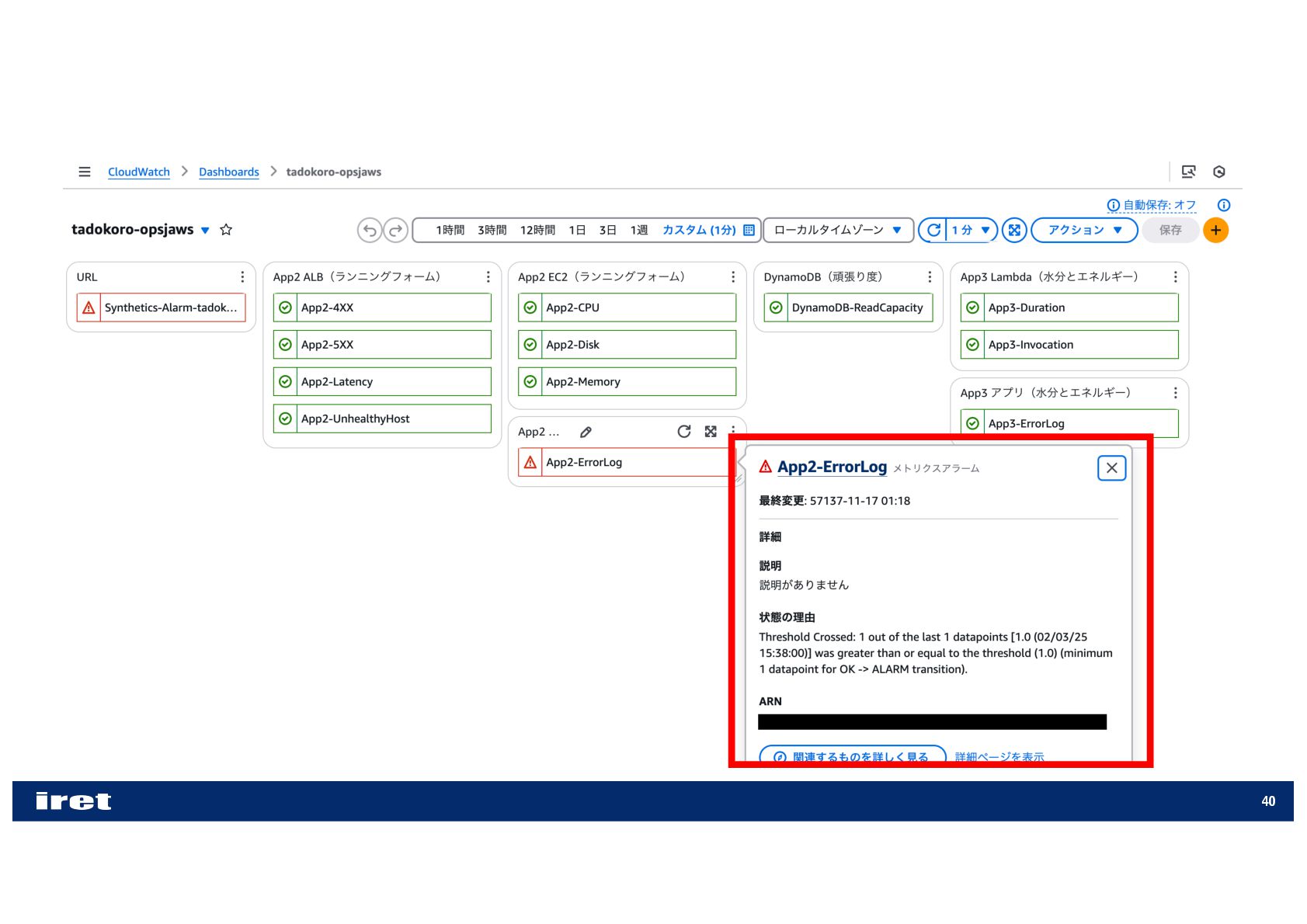The height and width of the screenshot is (924, 1307).
Task: Select the DynamoDB-ReadCapacity alarm tile
Action: tap(849, 307)
